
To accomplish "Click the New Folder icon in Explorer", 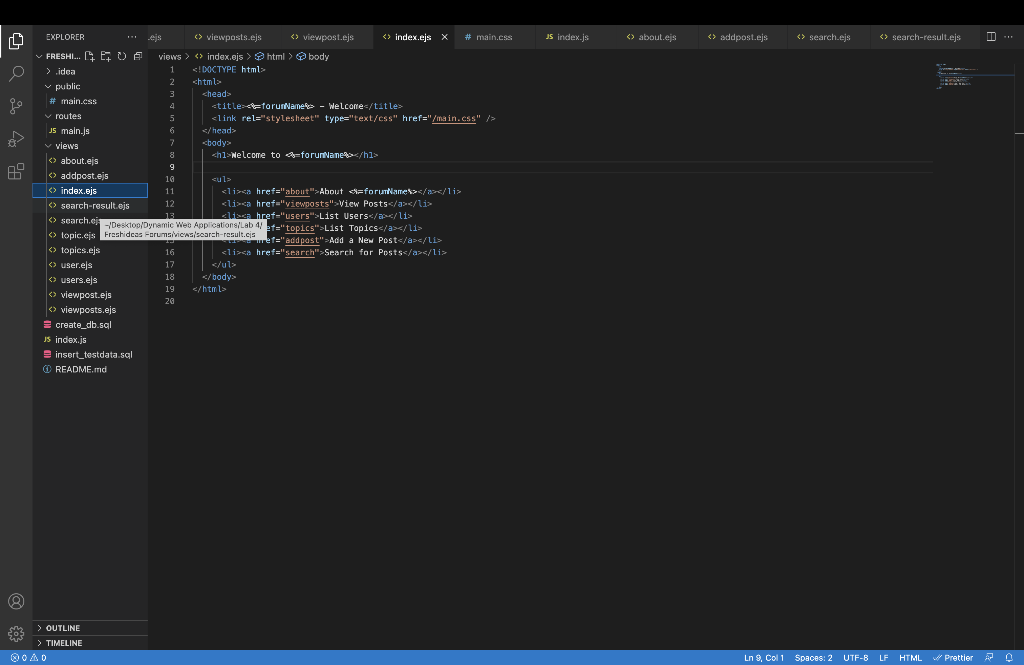I will 106,56.
